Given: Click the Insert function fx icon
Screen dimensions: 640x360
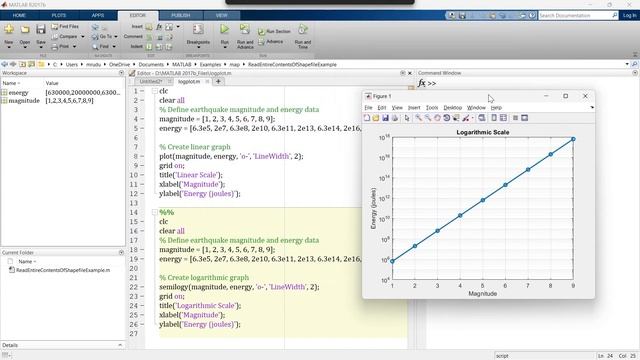Looking at the screenshot, I should pyautogui.click(x=159, y=27).
